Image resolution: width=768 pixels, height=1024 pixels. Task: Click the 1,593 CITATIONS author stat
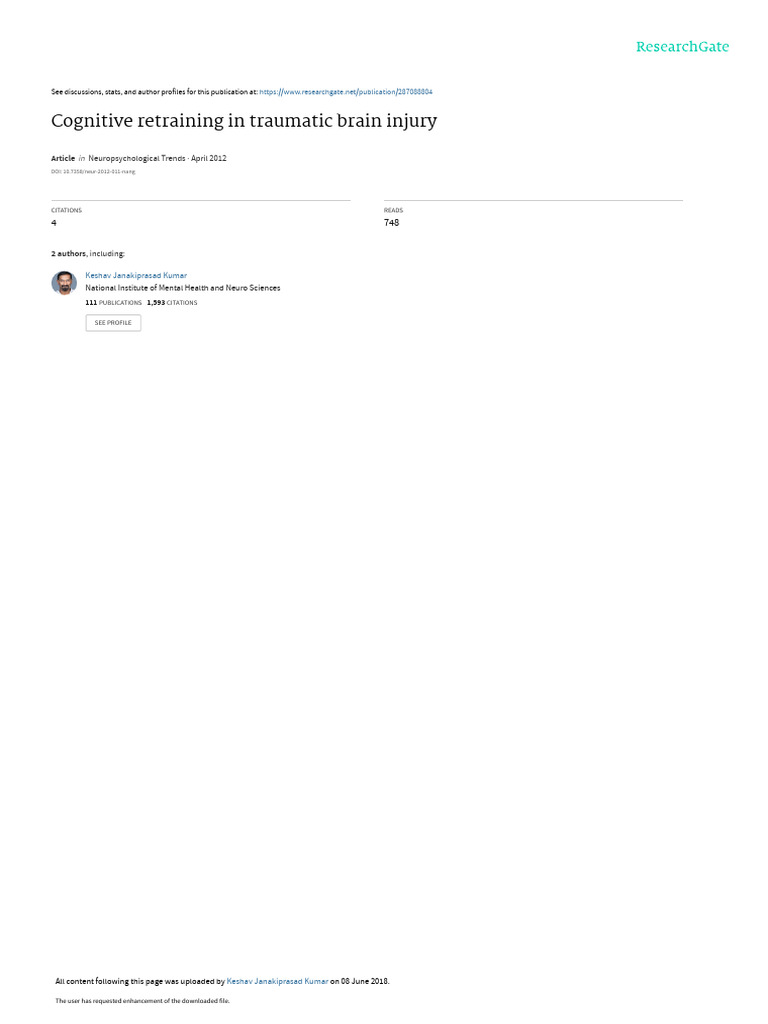click(x=172, y=303)
